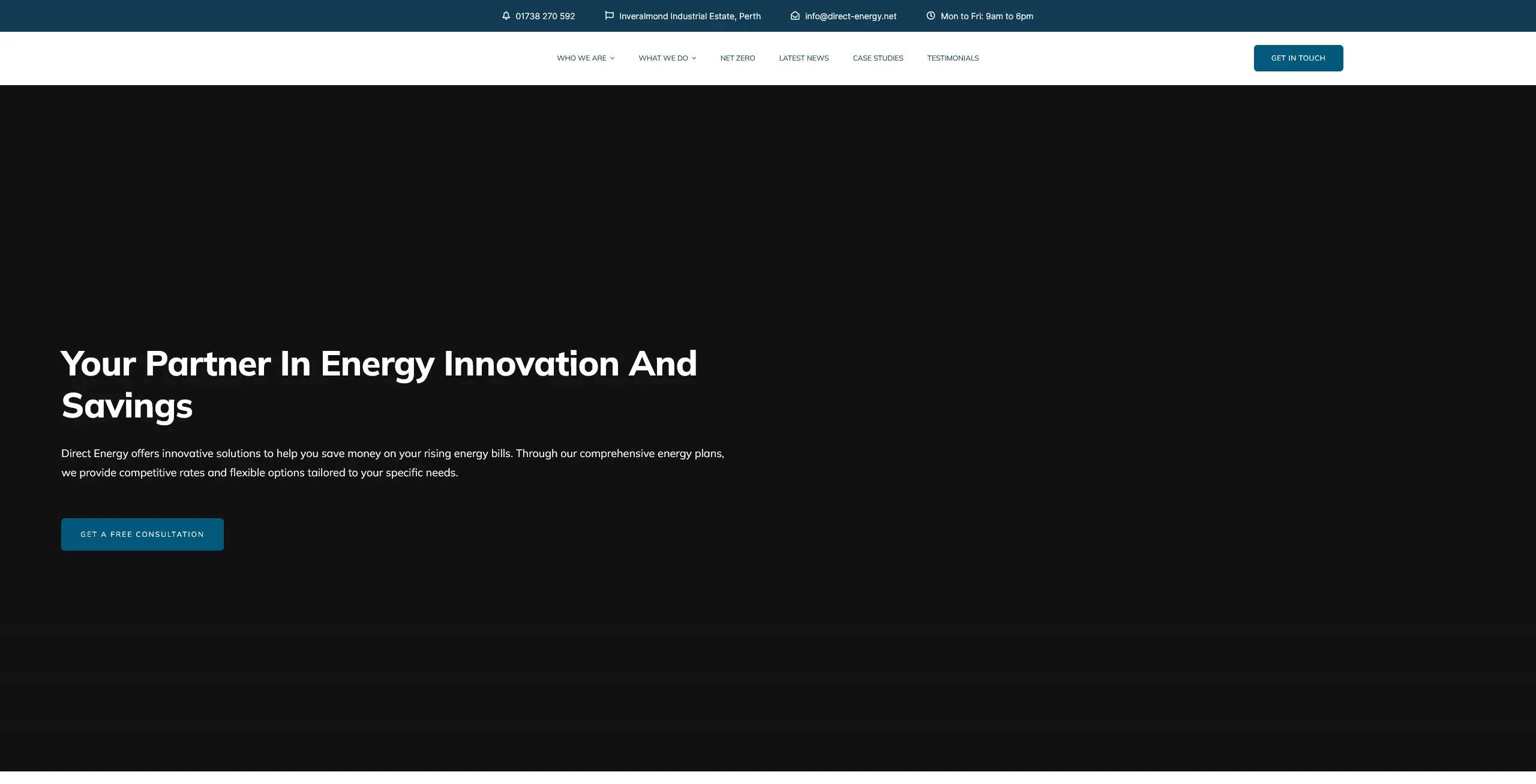View the Testimonials page
1536x784 pixels.
click(x=953, y=58)
